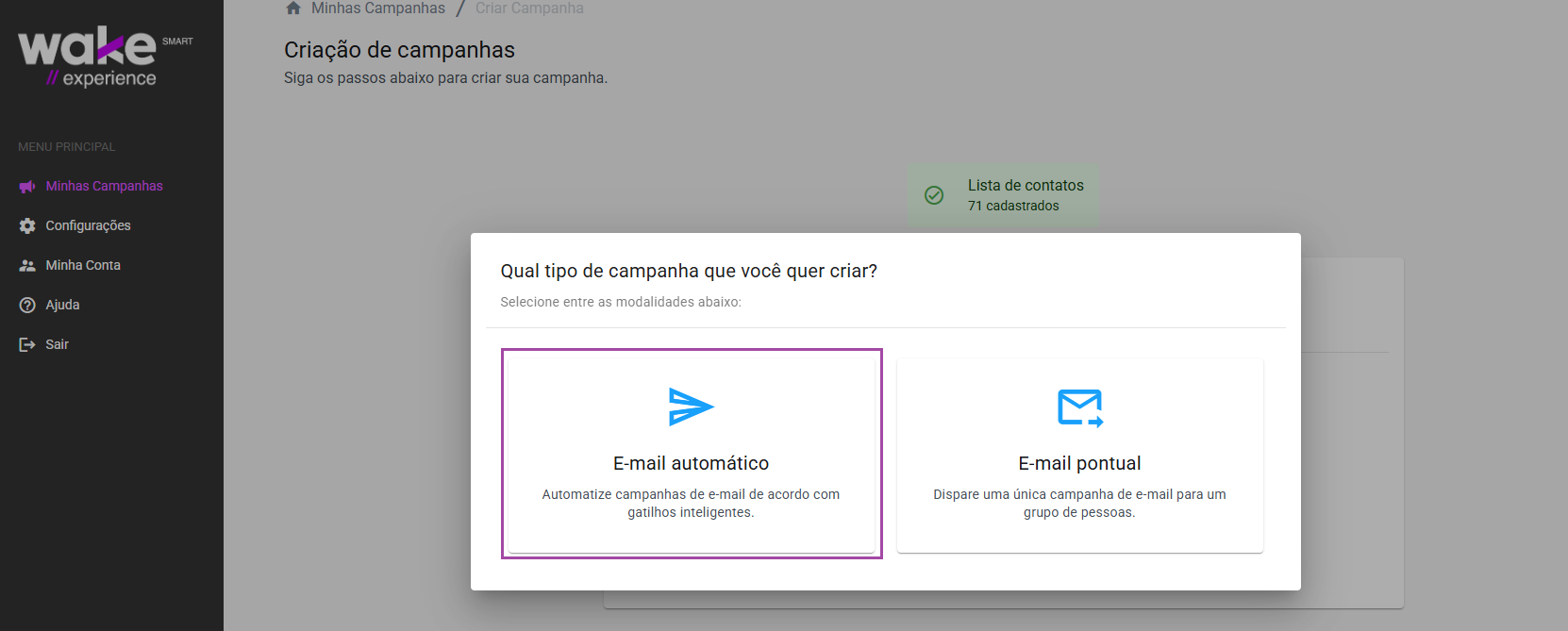Click the Wake Experience logo

coord(105,58)
